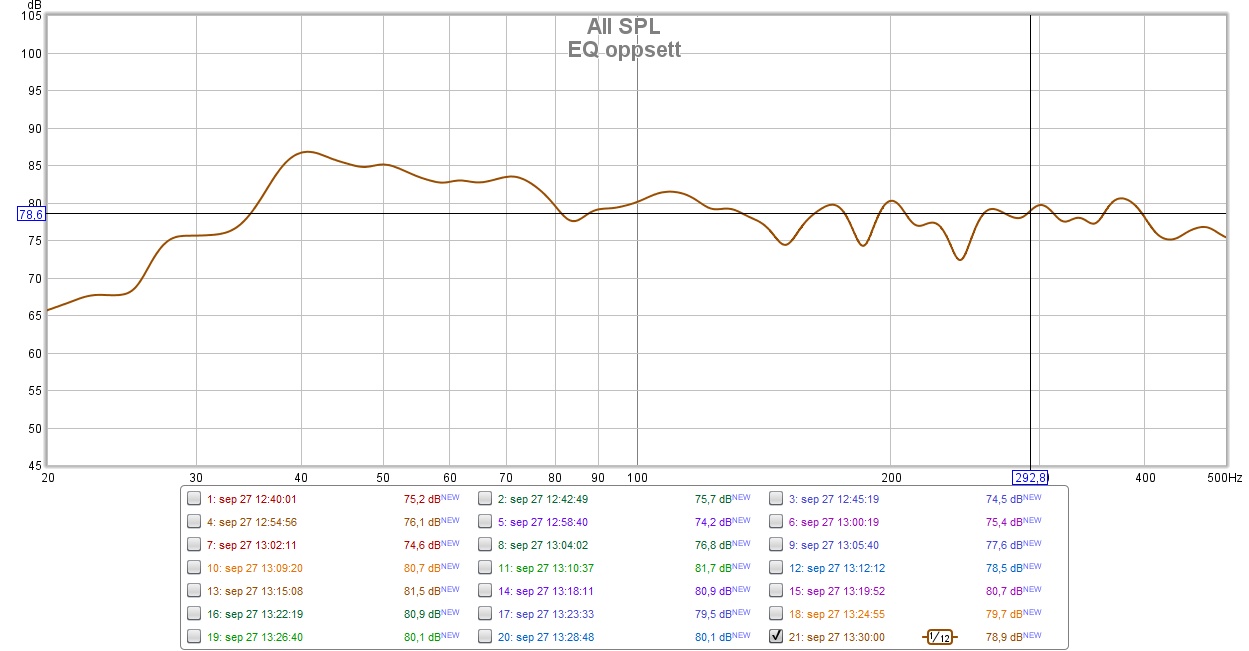Select legend entry text "6: sep 27 13:00:19"
Screen dimensions: 1249x651
(x=834, y=522)
